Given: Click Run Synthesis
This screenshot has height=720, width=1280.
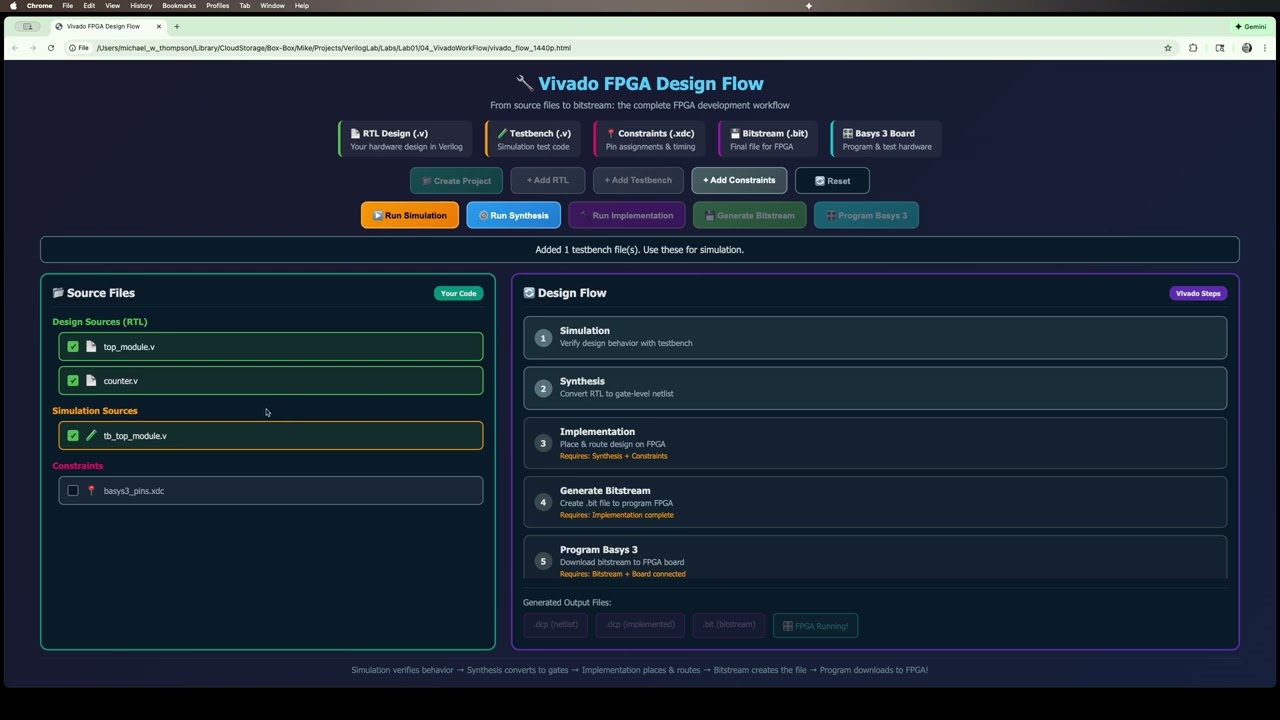Looking at the screenshot, I should pos(513,215).
